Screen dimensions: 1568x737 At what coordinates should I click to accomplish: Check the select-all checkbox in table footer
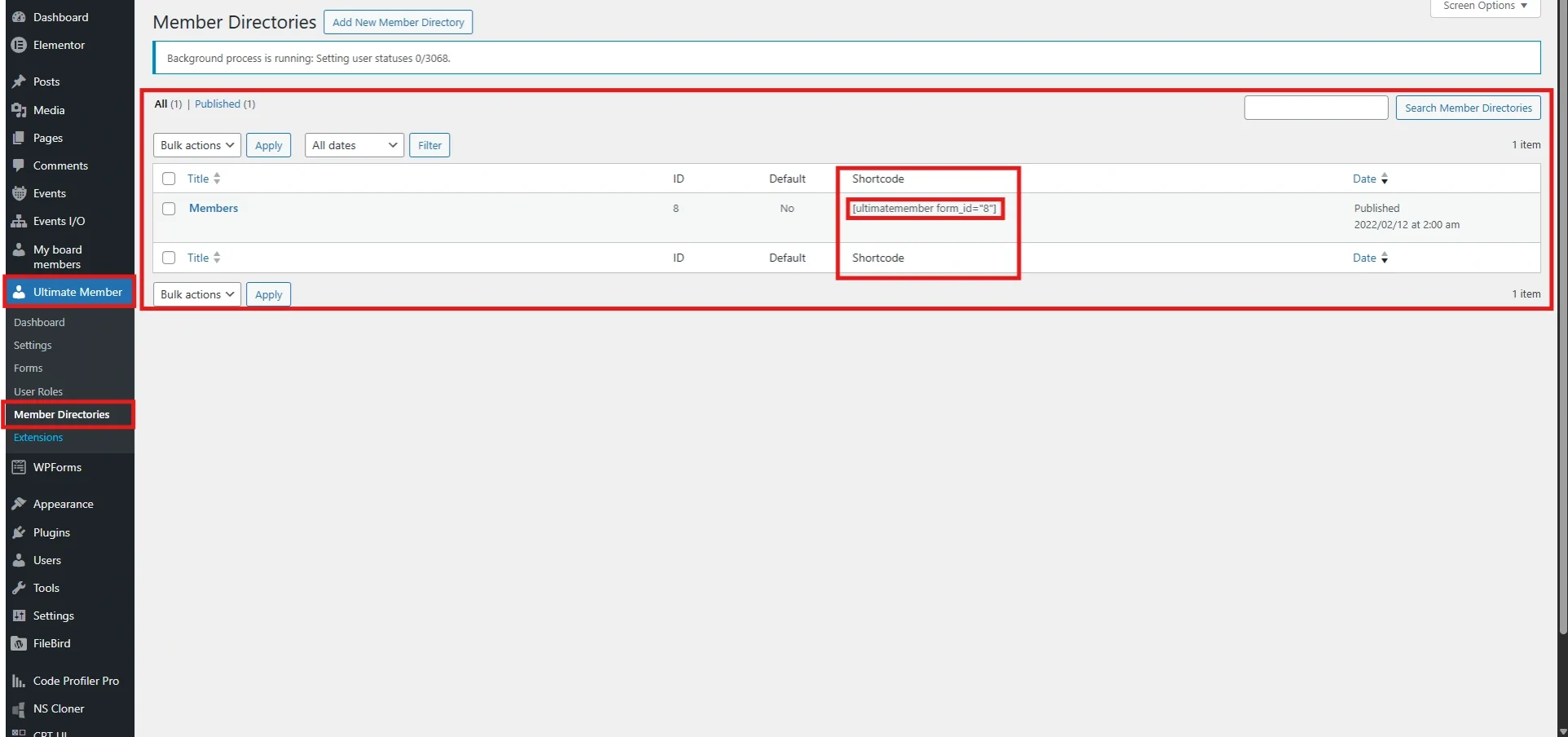click(169, 258)
